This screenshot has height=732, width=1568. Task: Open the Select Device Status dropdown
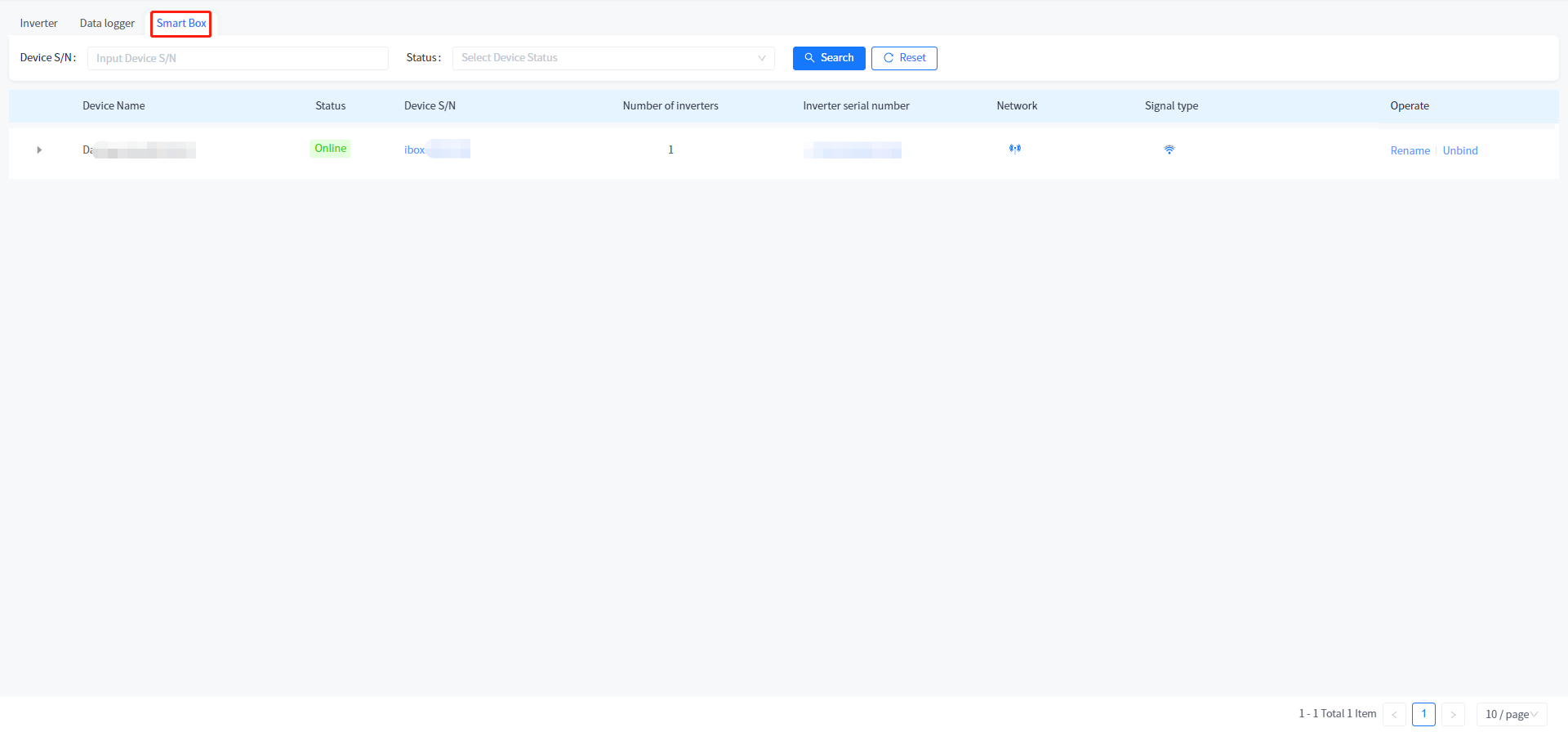coord(612,58)
